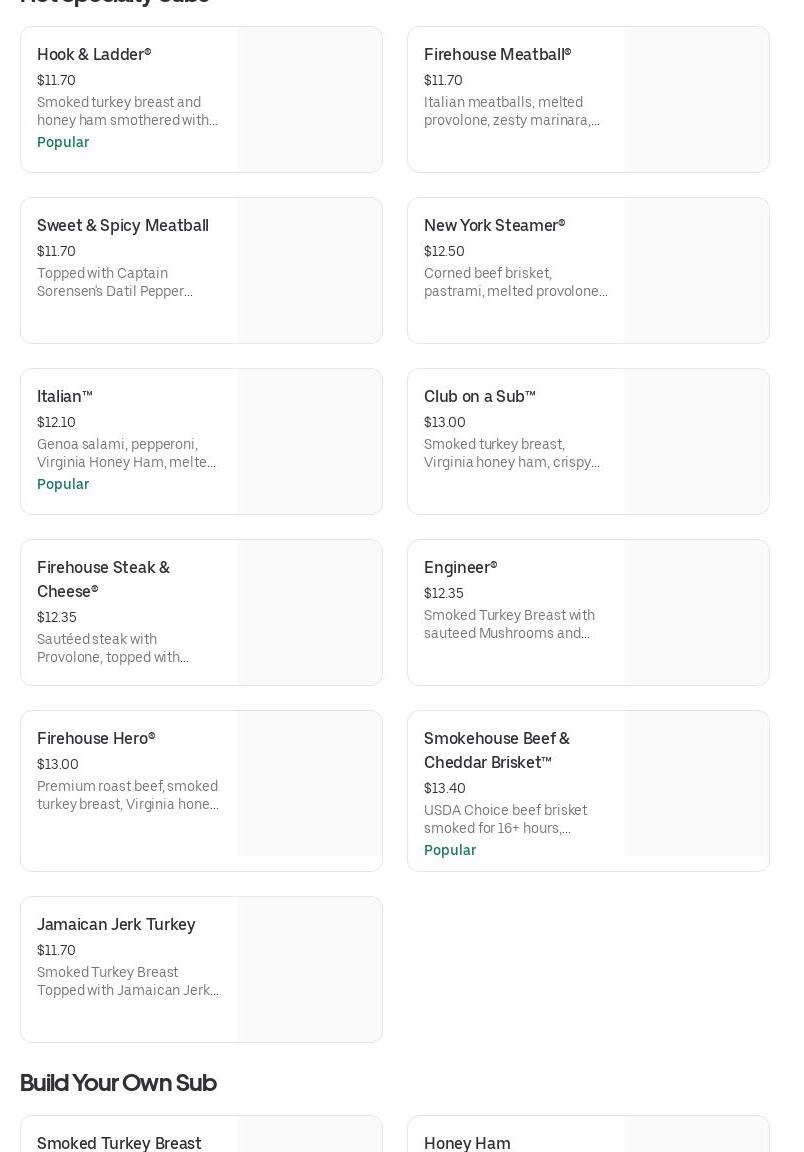
Task: Pick the Club on a Sub title
Action: [x=479, y=397]
